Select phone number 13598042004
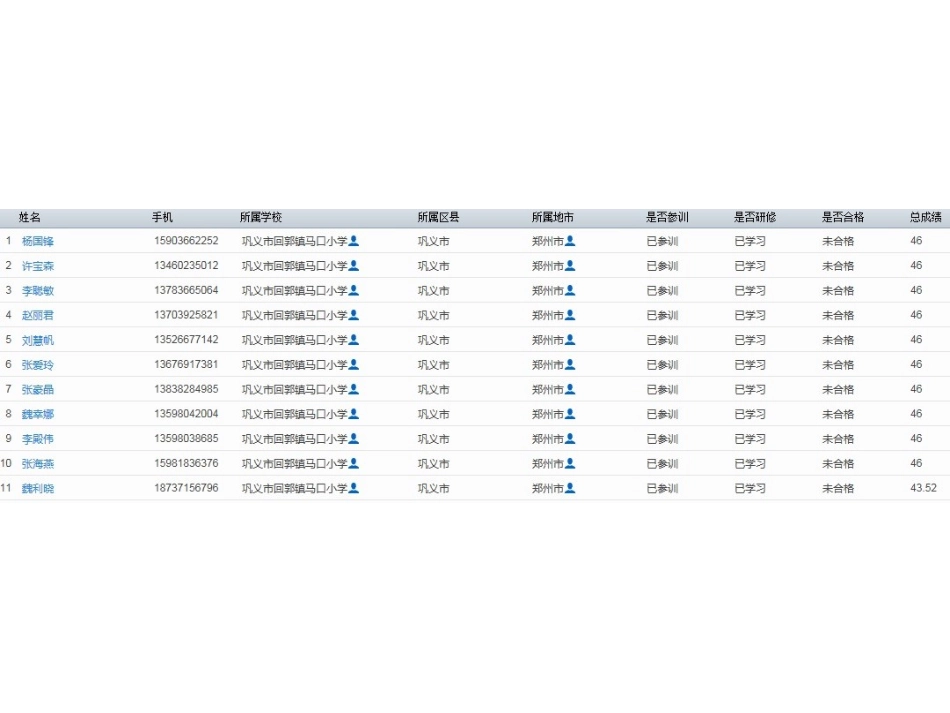The height and width of the screenshot is (713, 950). click(186, 414)
